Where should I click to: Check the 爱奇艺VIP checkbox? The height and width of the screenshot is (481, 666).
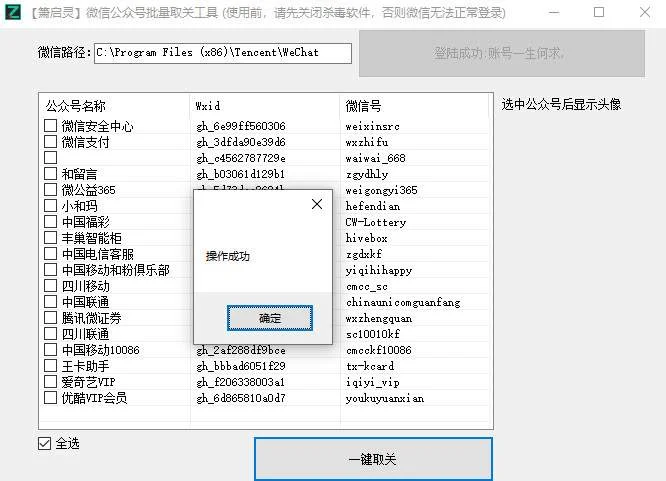(51, 382)
